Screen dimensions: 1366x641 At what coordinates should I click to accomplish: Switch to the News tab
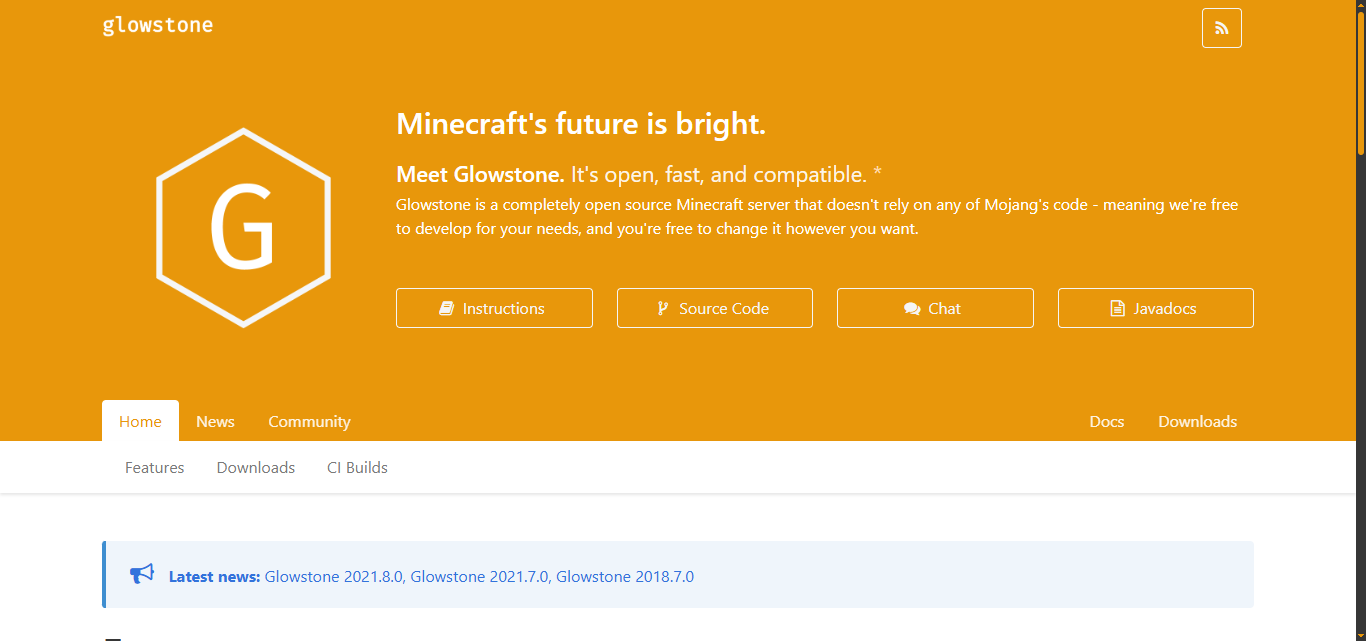[x=215, y=421]
